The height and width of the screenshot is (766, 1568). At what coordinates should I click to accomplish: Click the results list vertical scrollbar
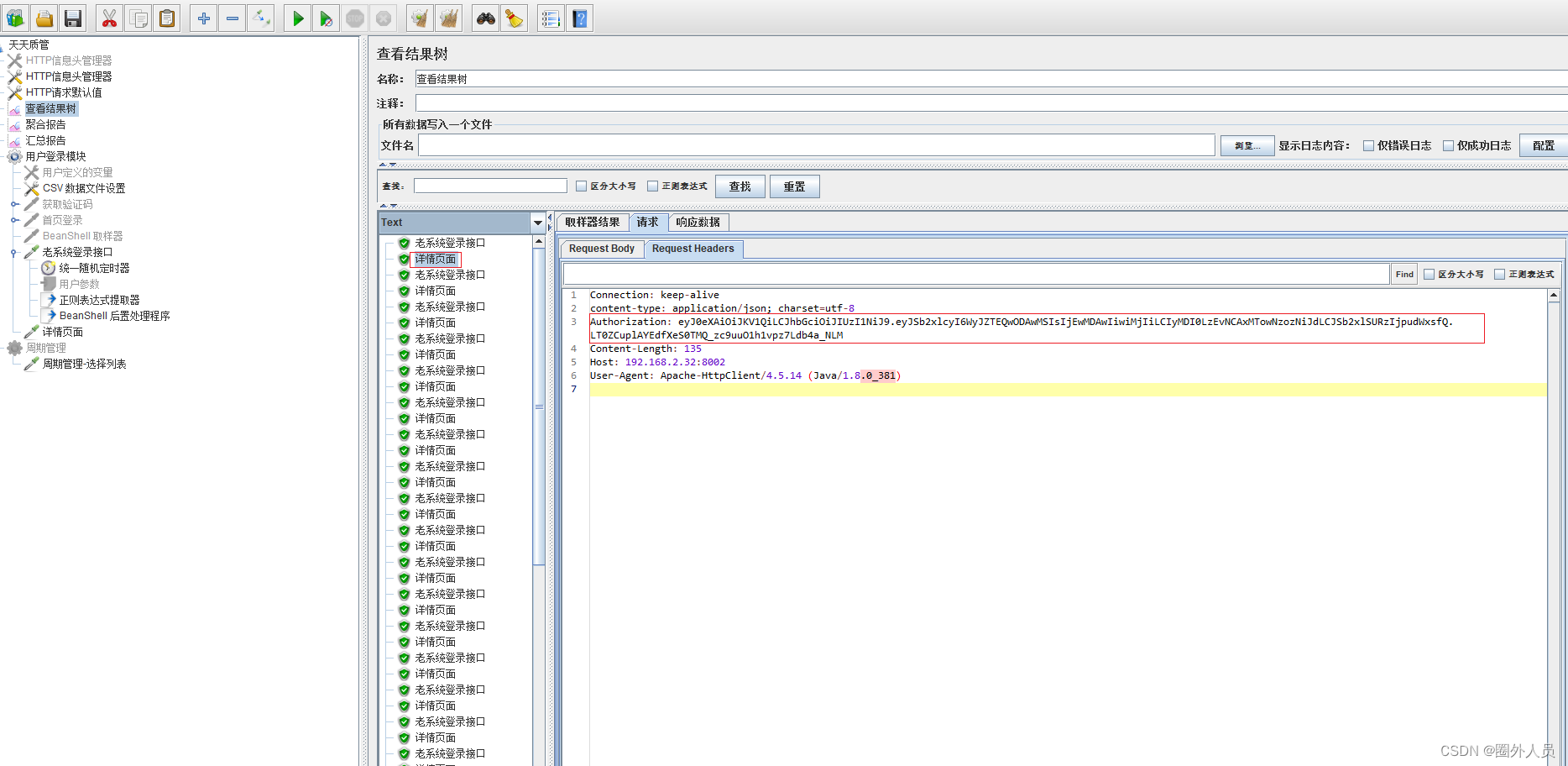click(539, 407)
